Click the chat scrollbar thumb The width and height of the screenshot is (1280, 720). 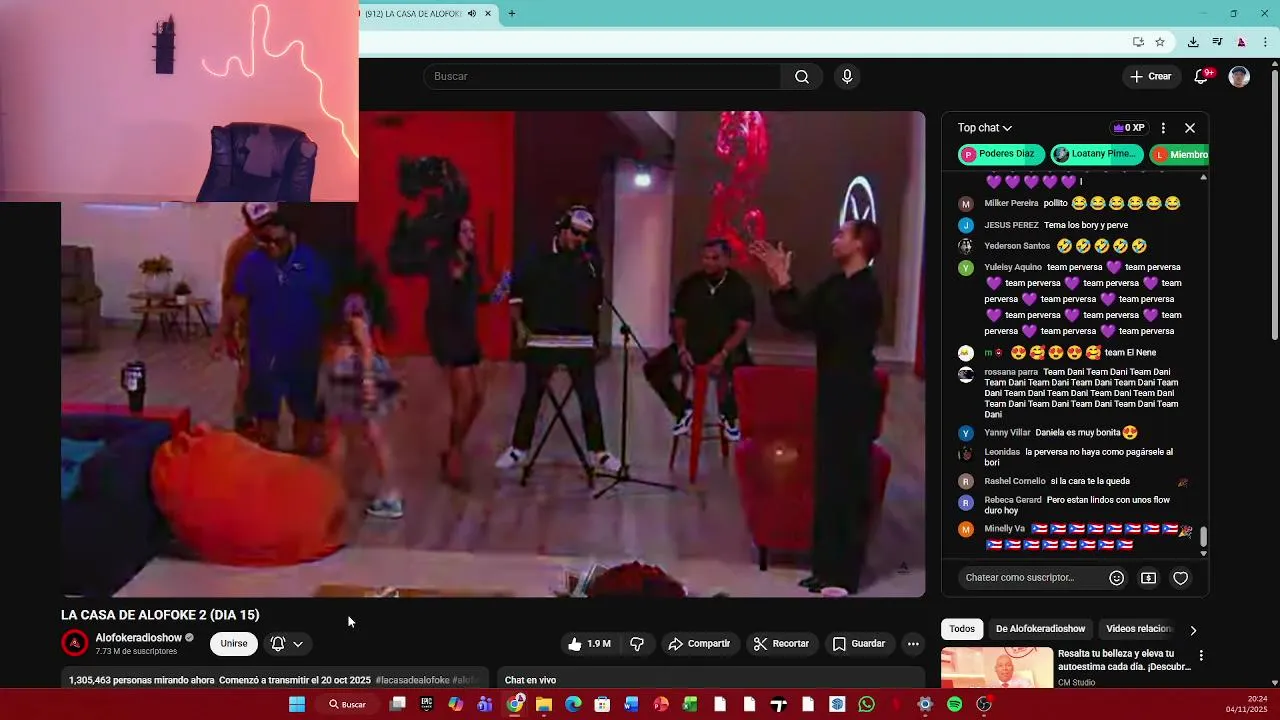tap(1203, 537)
